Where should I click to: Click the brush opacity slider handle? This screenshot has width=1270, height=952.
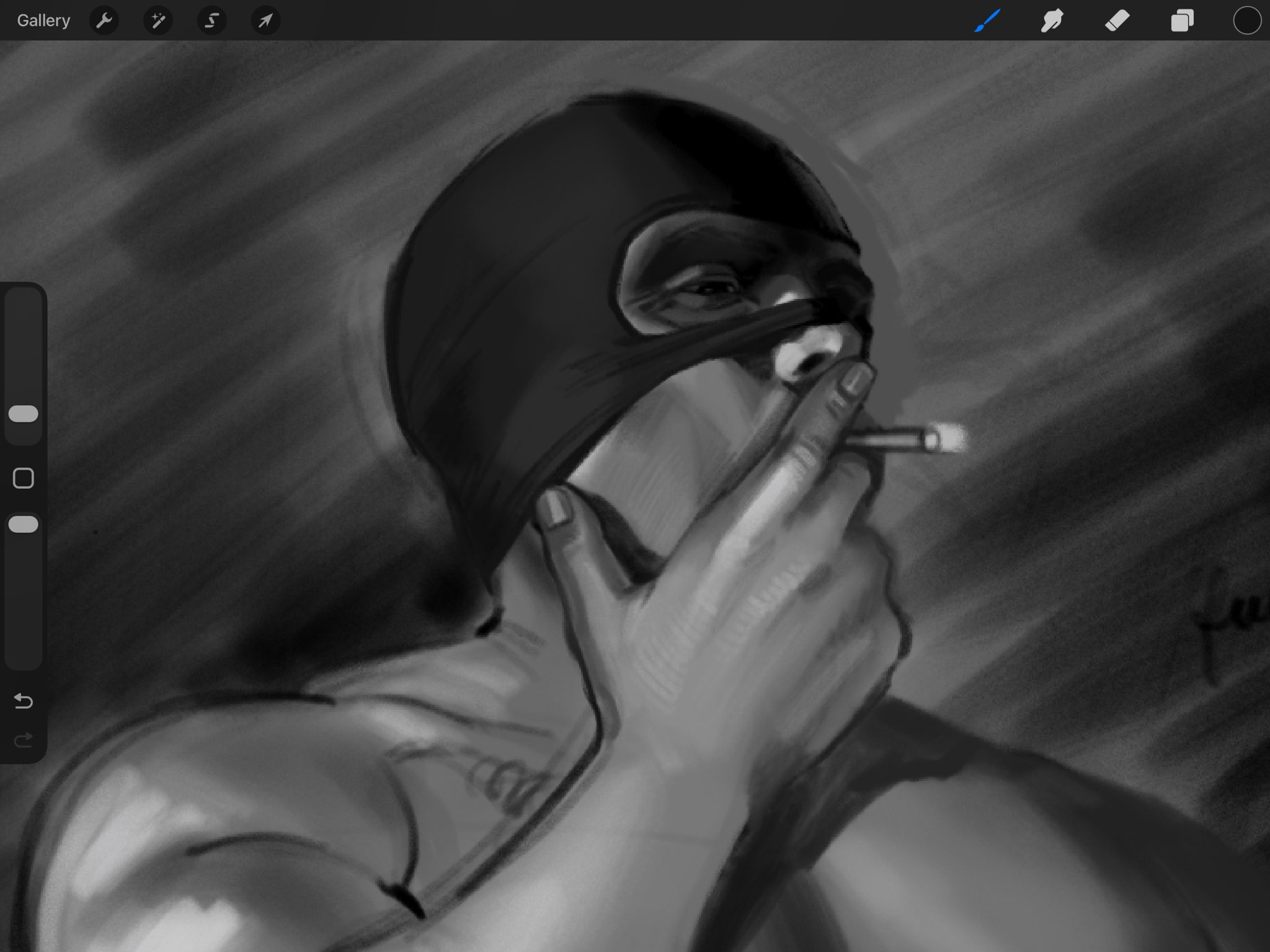click(24, 525)
